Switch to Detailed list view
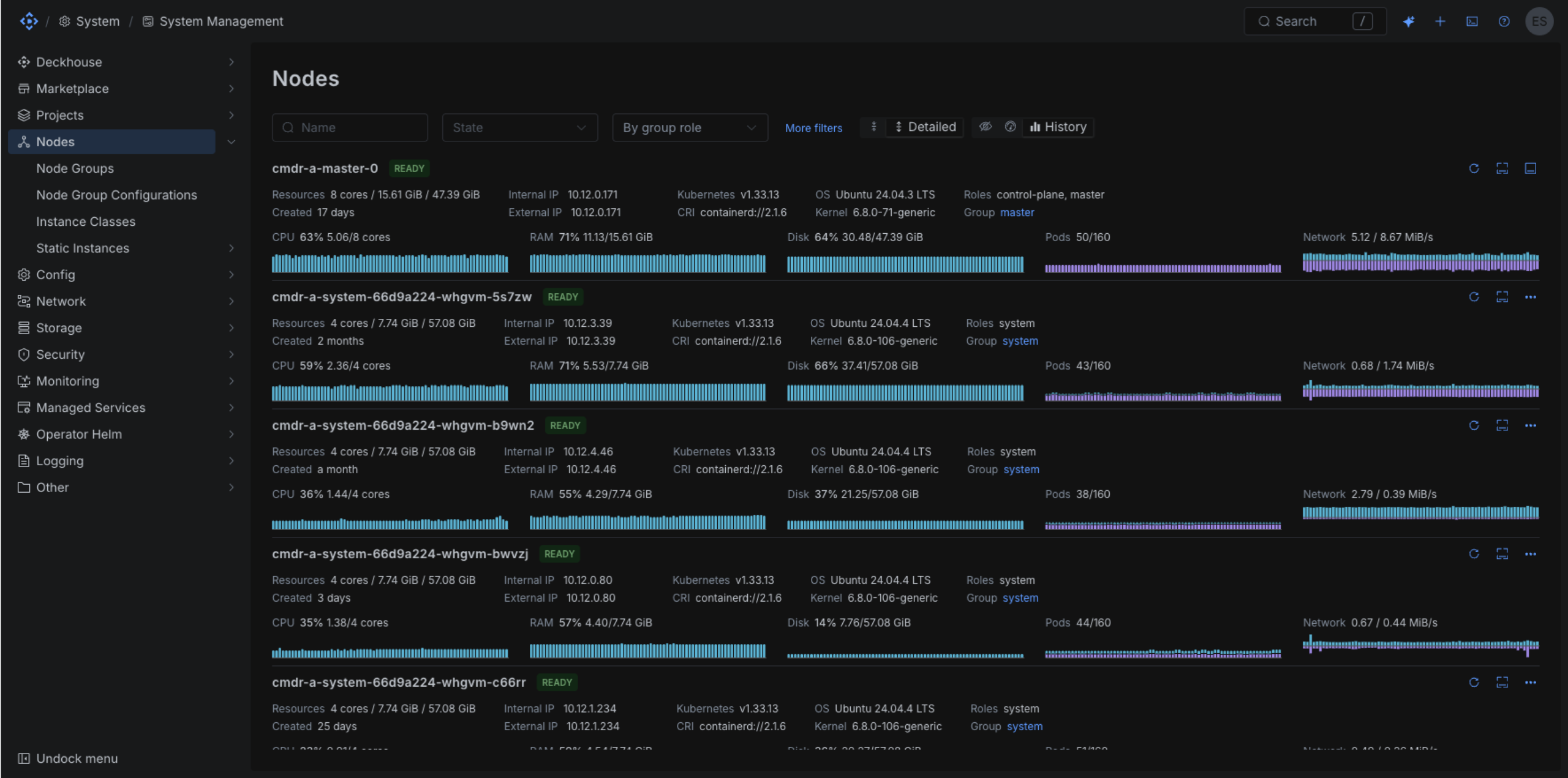 point(925,127)
